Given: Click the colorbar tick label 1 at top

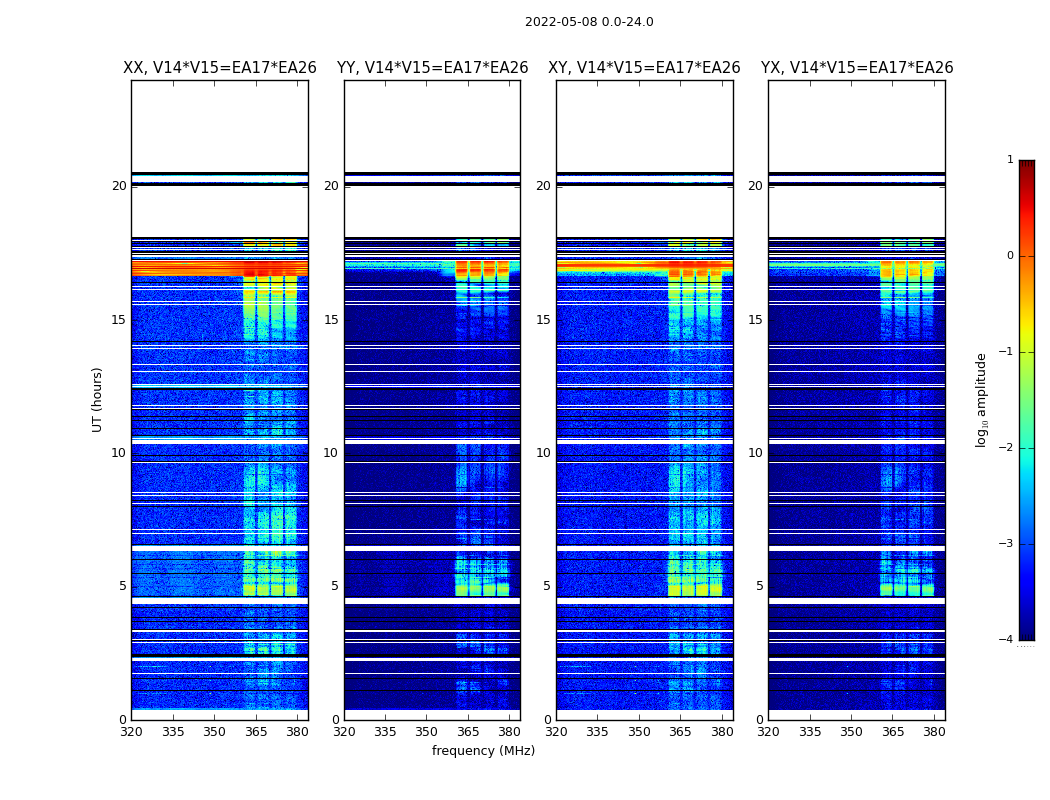Looking at the screenshot, I should tap(1010, 160).
